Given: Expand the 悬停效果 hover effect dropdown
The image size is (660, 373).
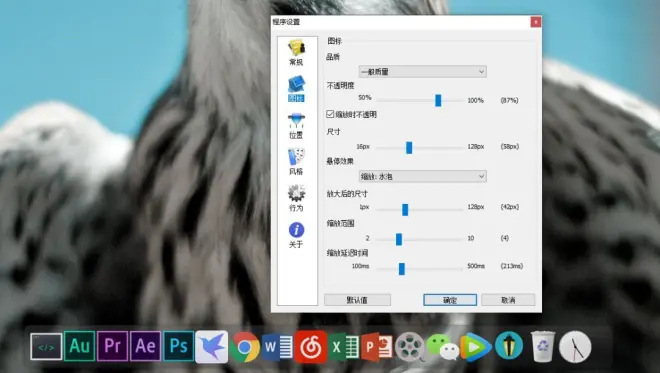Looking at the screenshot, I should [423, 176].
